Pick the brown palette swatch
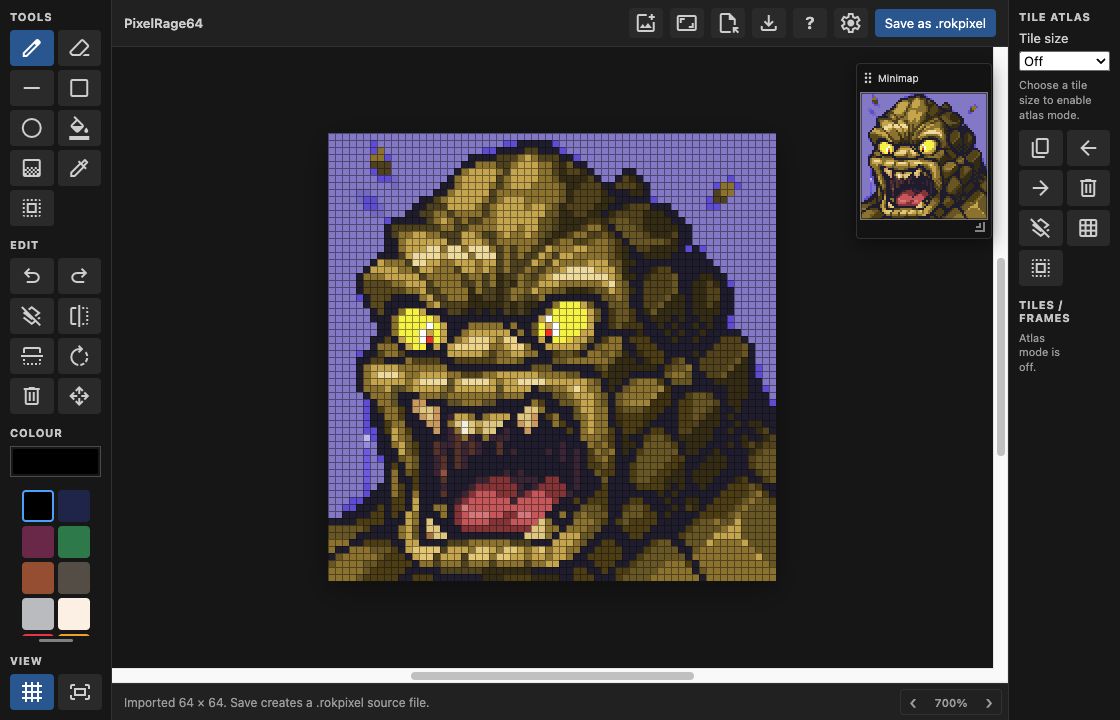The image size is (1120, 720). click(38, 578)
